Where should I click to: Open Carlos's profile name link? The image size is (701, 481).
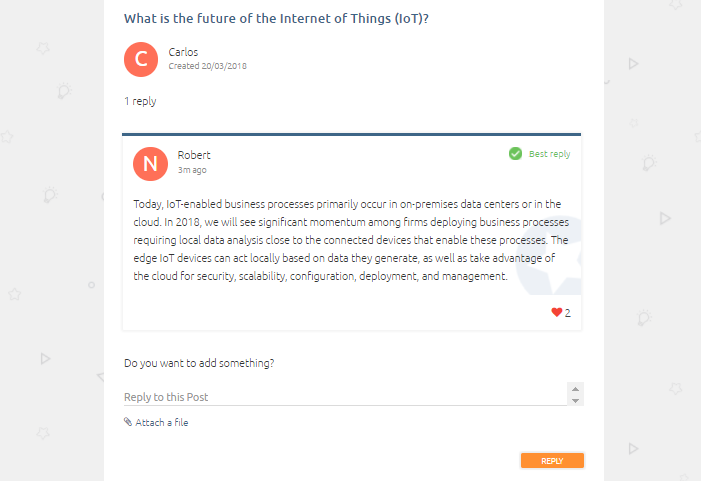[183, 52]
